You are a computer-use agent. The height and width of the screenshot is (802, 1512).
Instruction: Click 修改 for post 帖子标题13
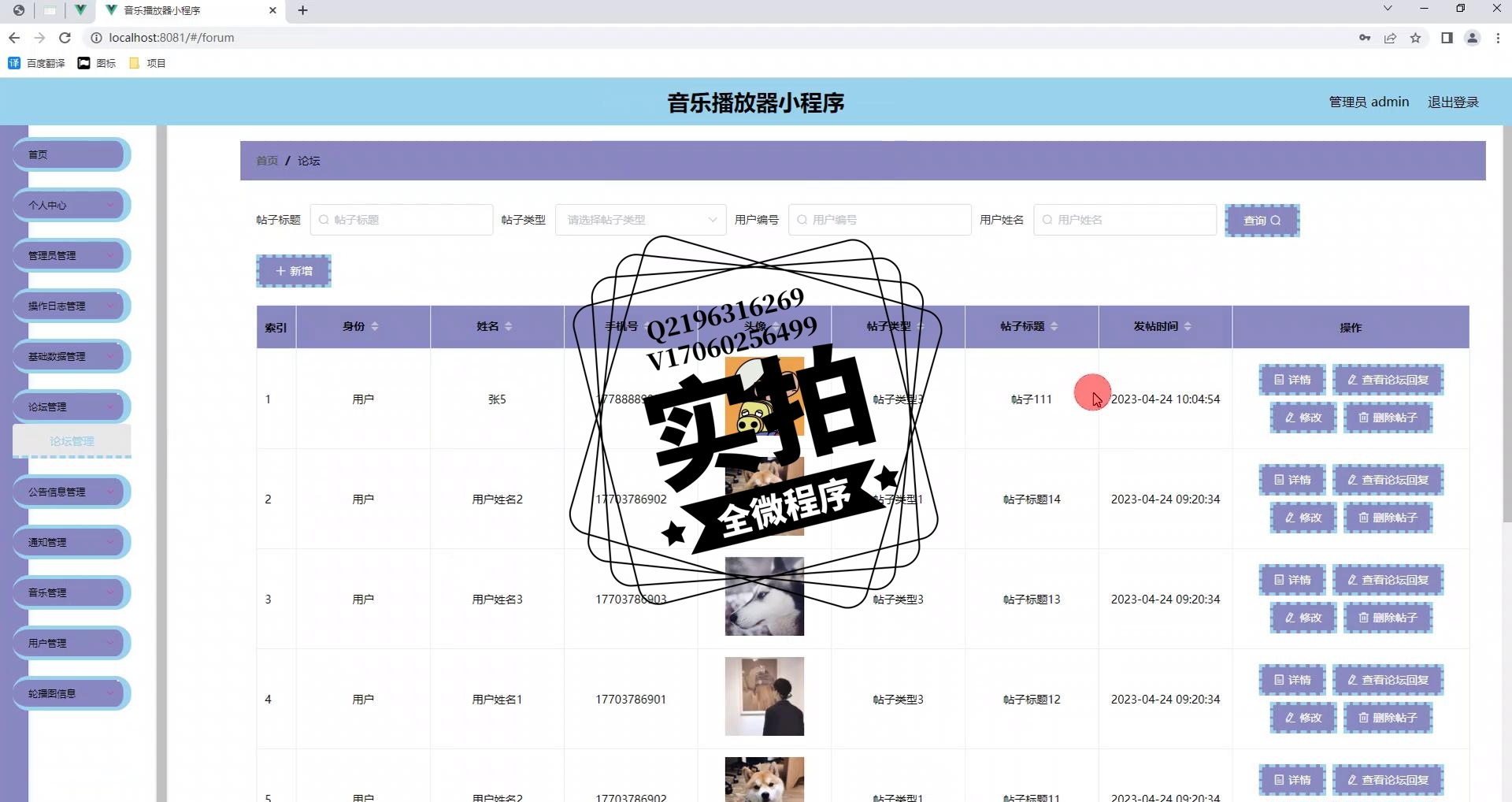click(x=1303, y=618)
